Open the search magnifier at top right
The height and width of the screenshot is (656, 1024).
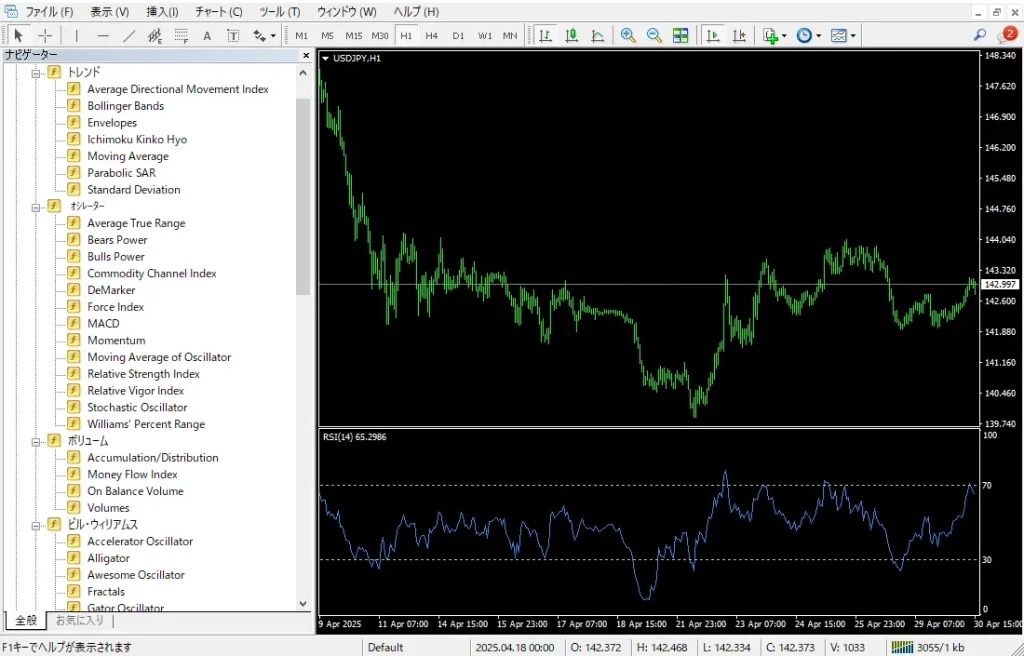click(x=980, y=35)
